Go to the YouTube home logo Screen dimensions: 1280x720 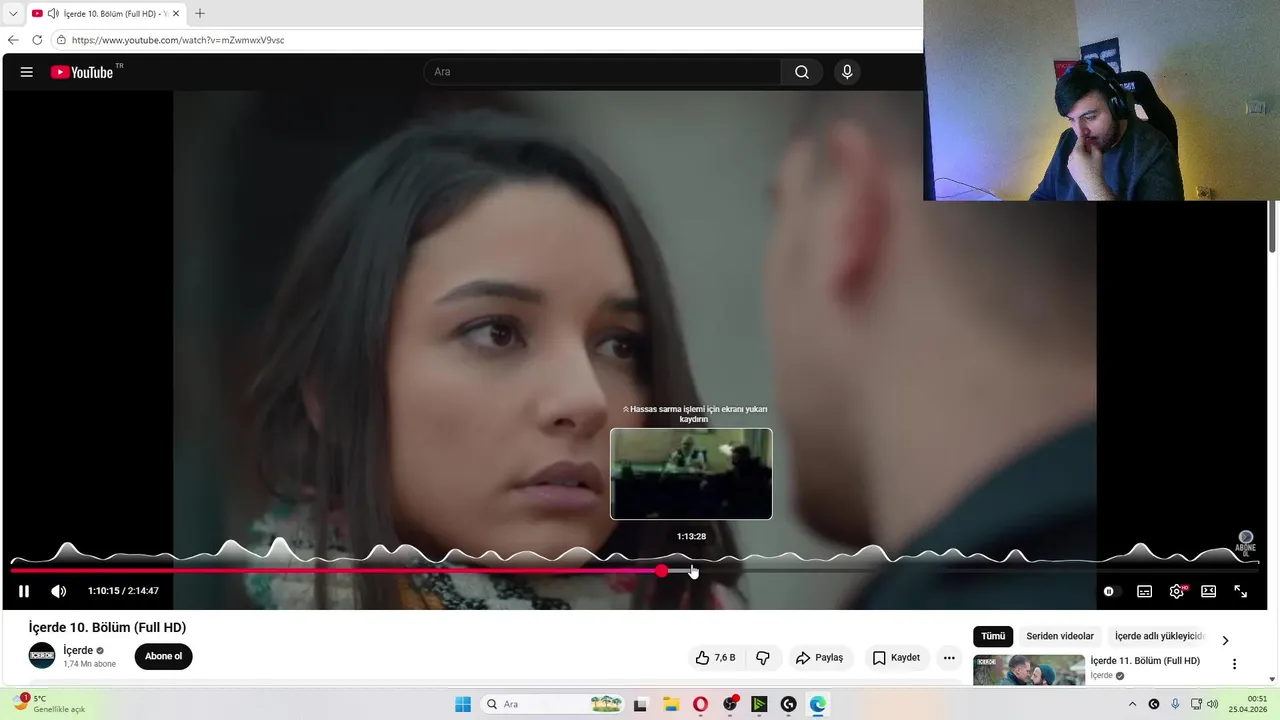click(82, 72)
